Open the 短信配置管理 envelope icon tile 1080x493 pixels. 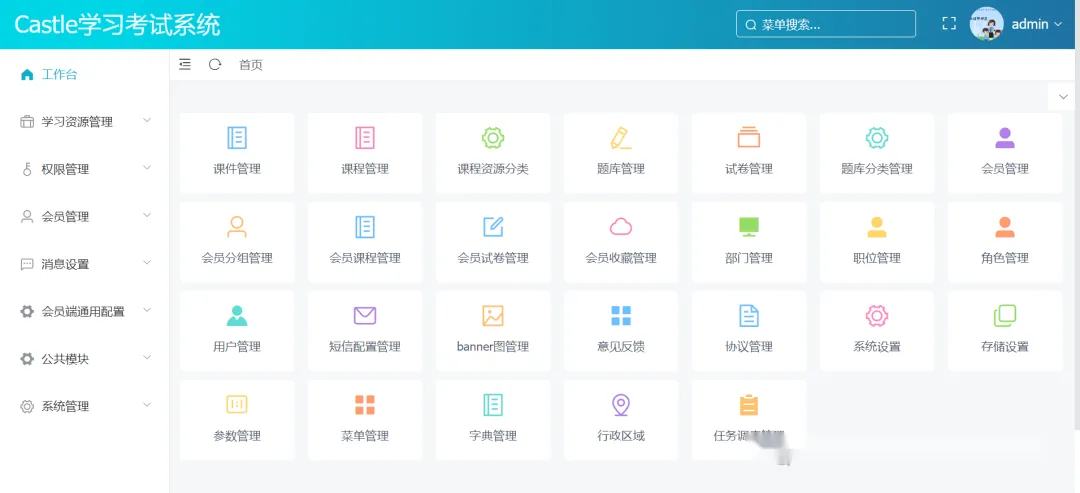click(x=364, y=331)
